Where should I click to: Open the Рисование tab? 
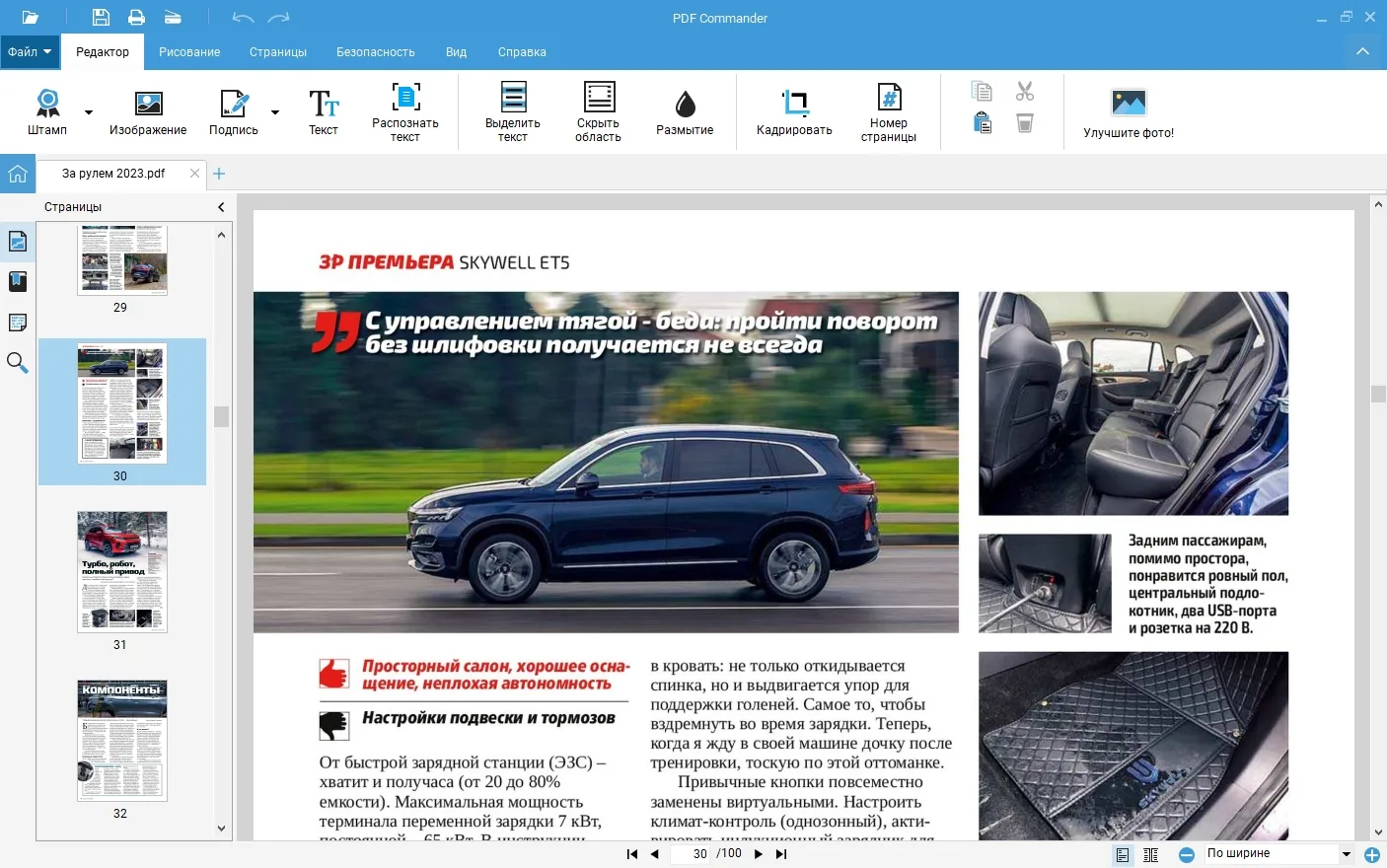(x=189, y=52)
